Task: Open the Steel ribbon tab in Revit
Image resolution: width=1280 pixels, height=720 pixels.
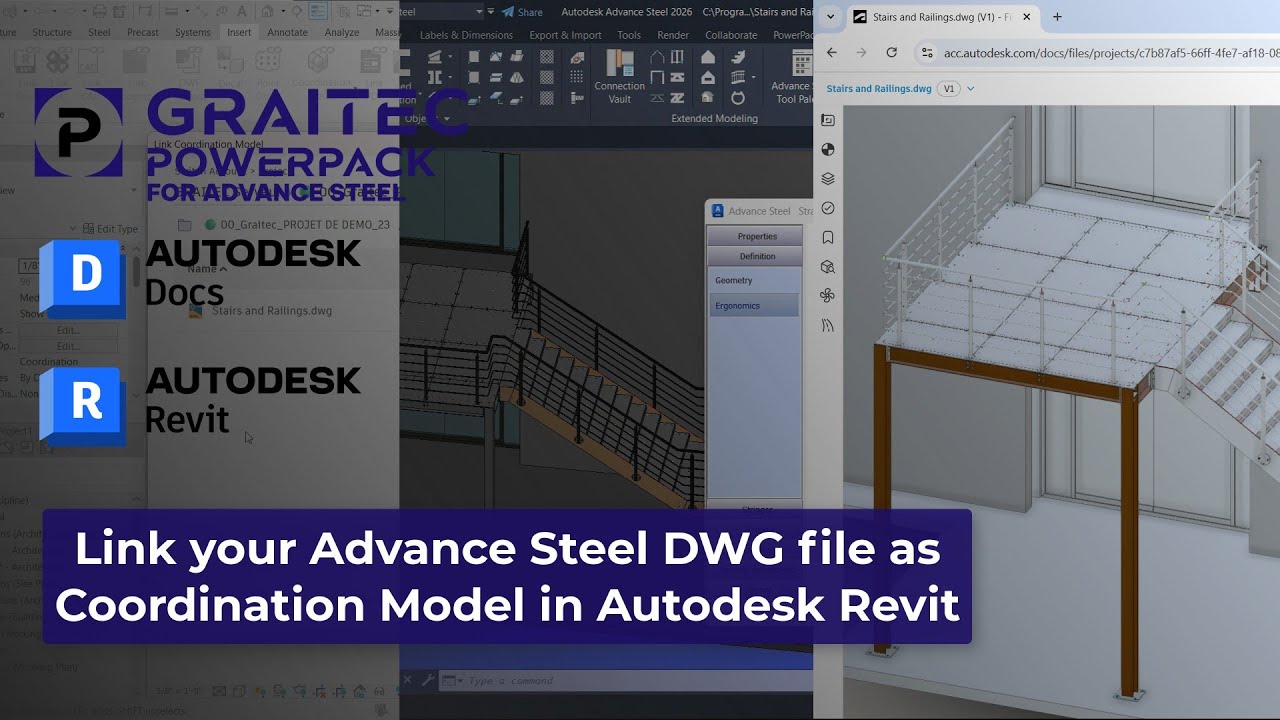Action: (x=99, y=32)
